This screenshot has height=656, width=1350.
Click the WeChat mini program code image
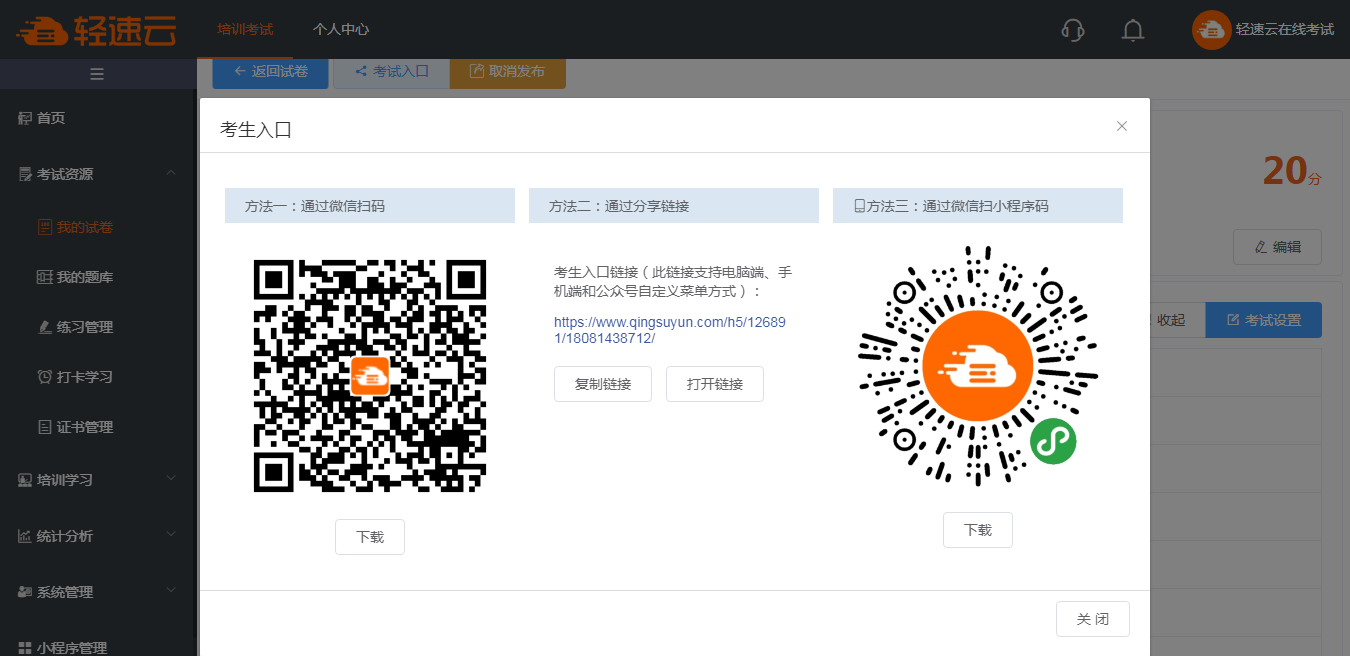tap(978, 367)
